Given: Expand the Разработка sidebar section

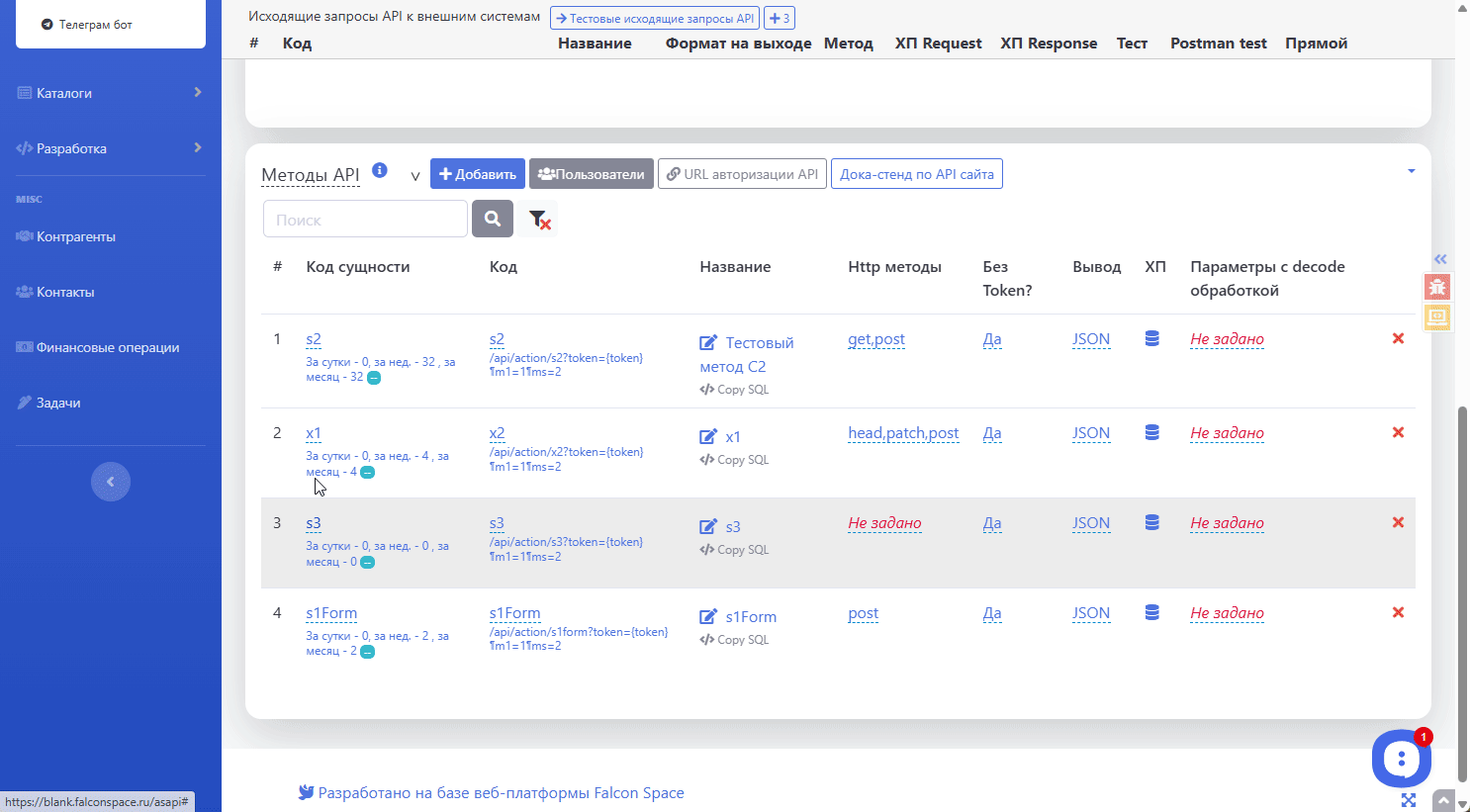Looking at the screenshot, I should click(x=109, y=148).
